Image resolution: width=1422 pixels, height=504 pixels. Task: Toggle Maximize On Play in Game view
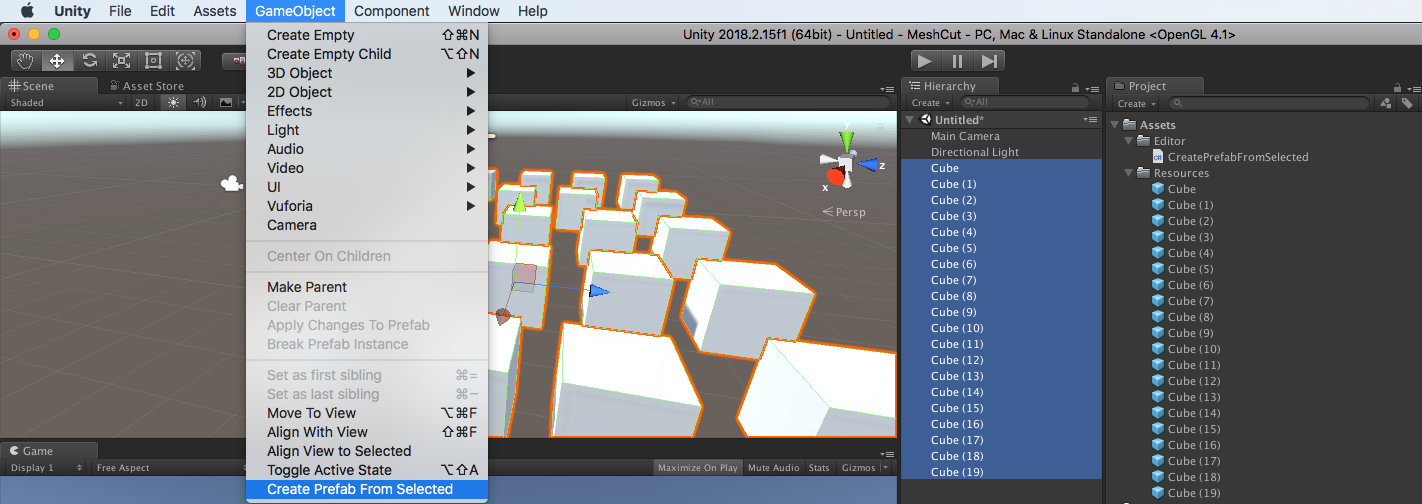point(698,467)
